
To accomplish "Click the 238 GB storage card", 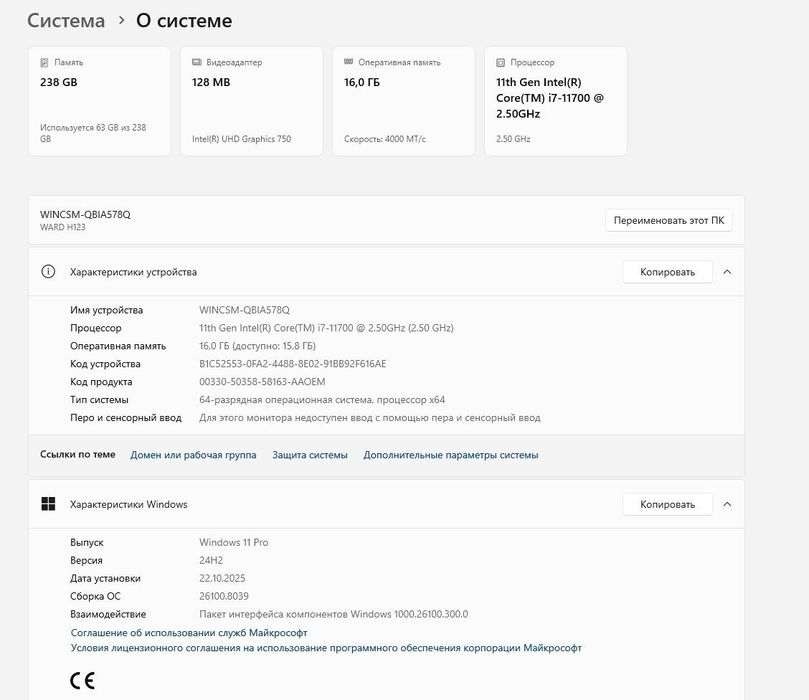I will [99, 101].
